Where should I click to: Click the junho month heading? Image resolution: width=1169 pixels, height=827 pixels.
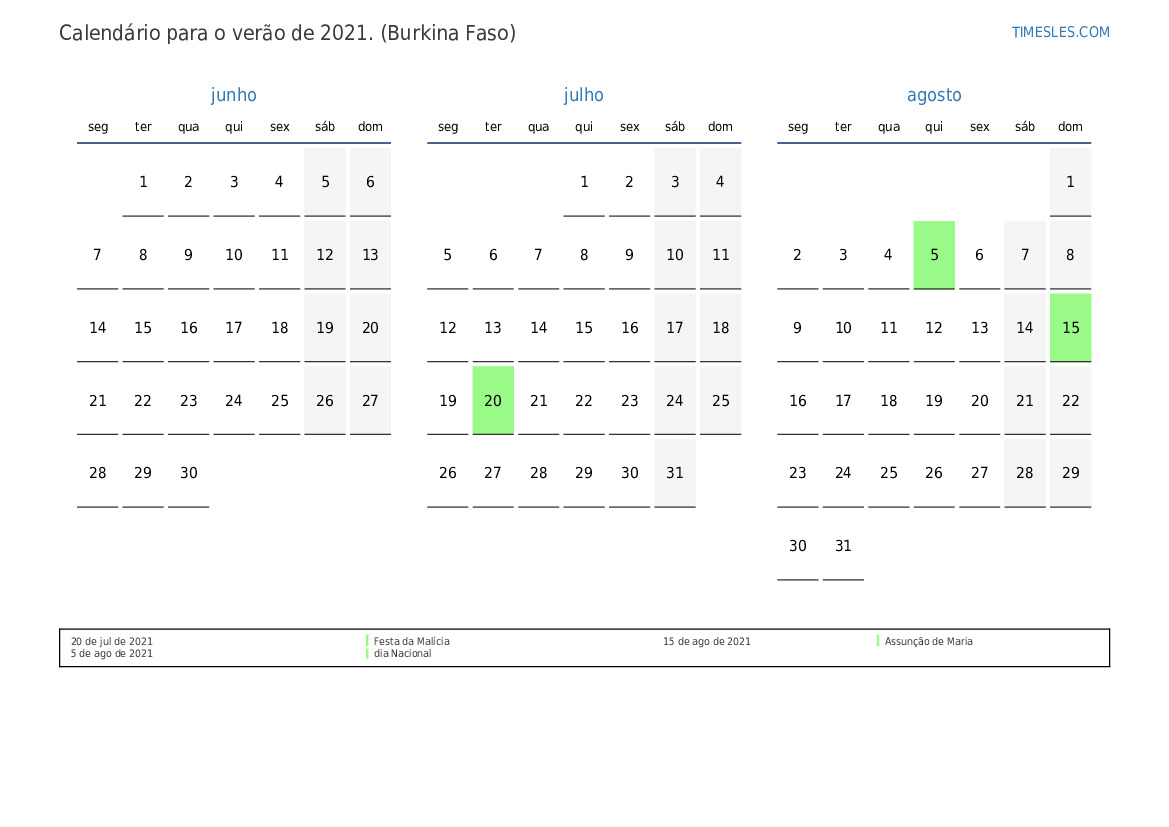coord(233,95)
